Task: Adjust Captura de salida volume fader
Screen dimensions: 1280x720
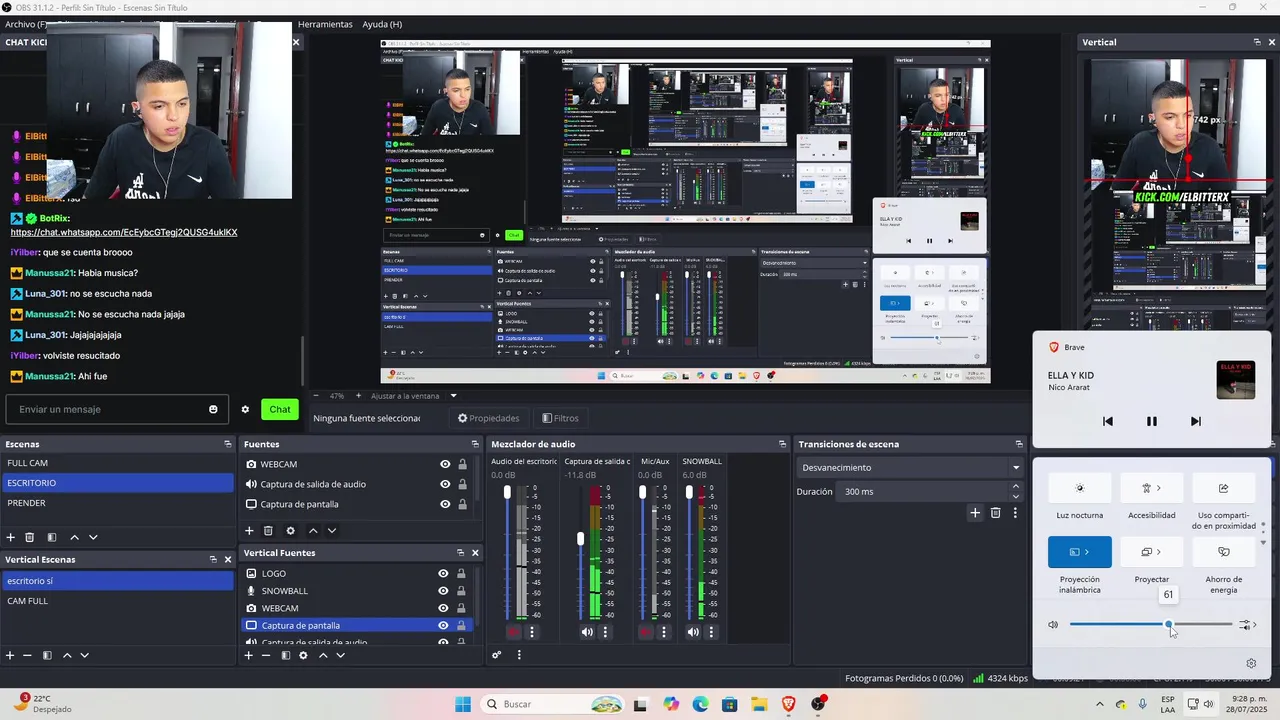Action: (x=580, y=539)
